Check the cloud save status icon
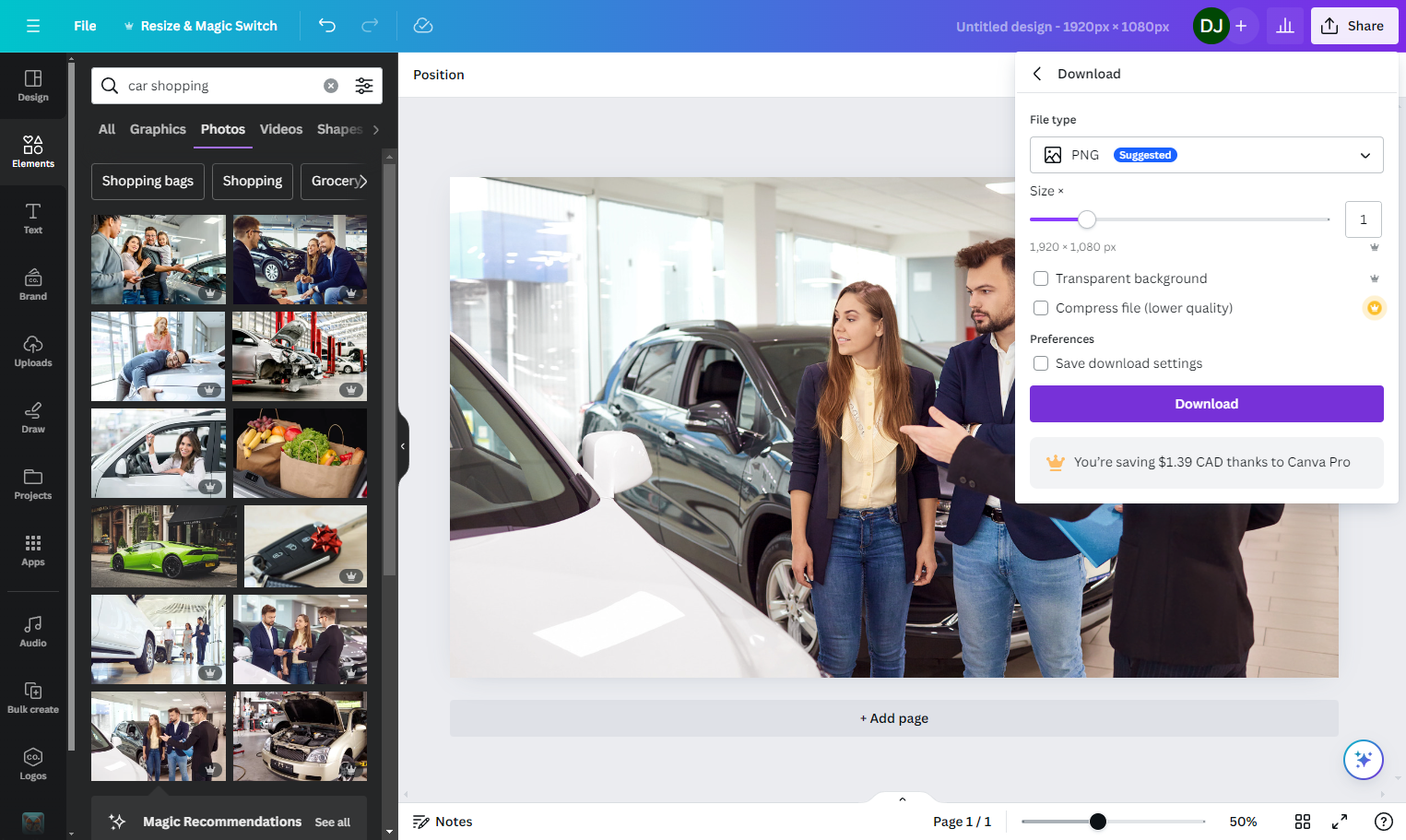1406x840 pixels. pyautogui.click(x=423, y=26)
